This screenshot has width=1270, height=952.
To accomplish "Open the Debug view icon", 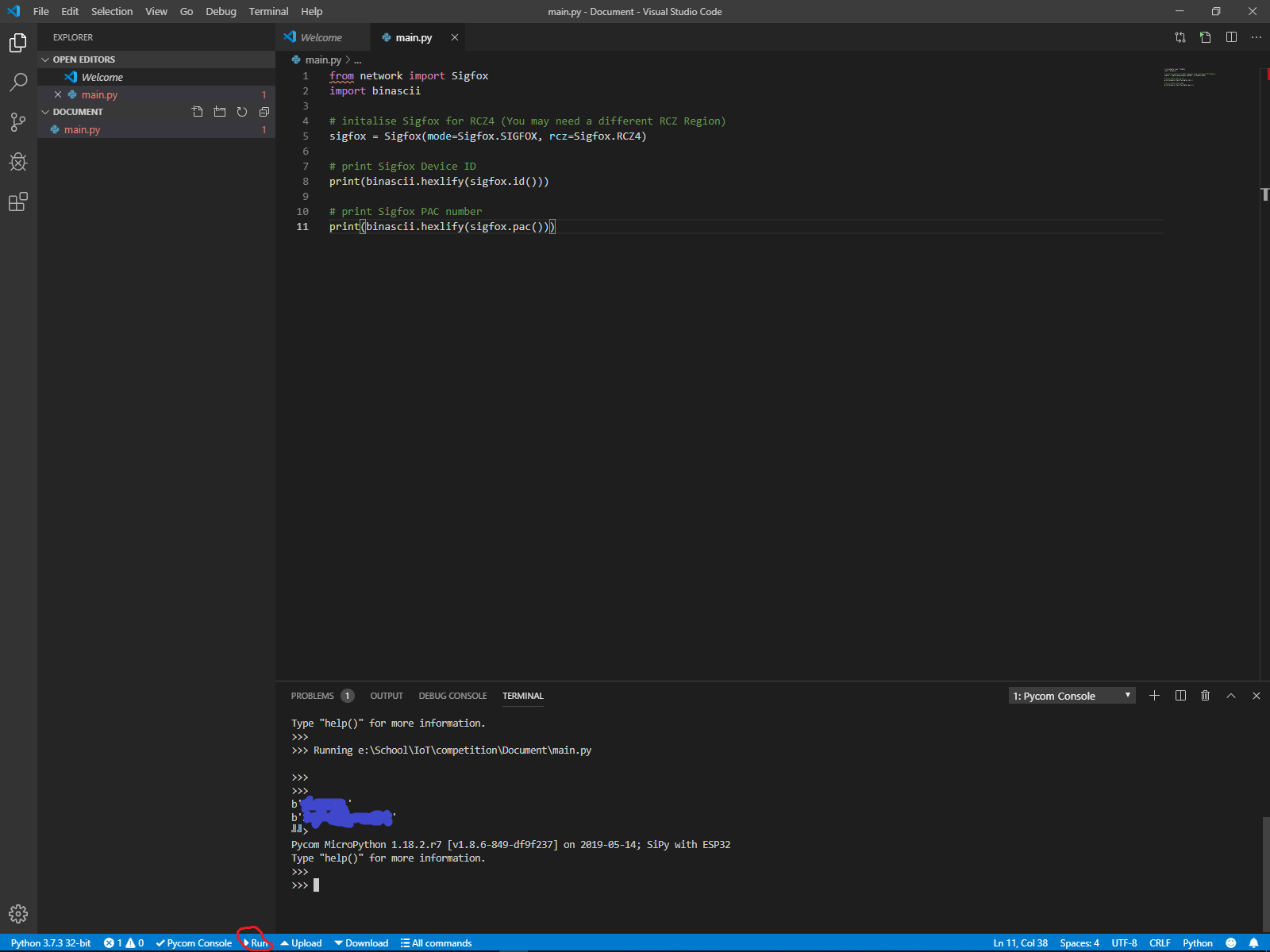I will point(18,163).
